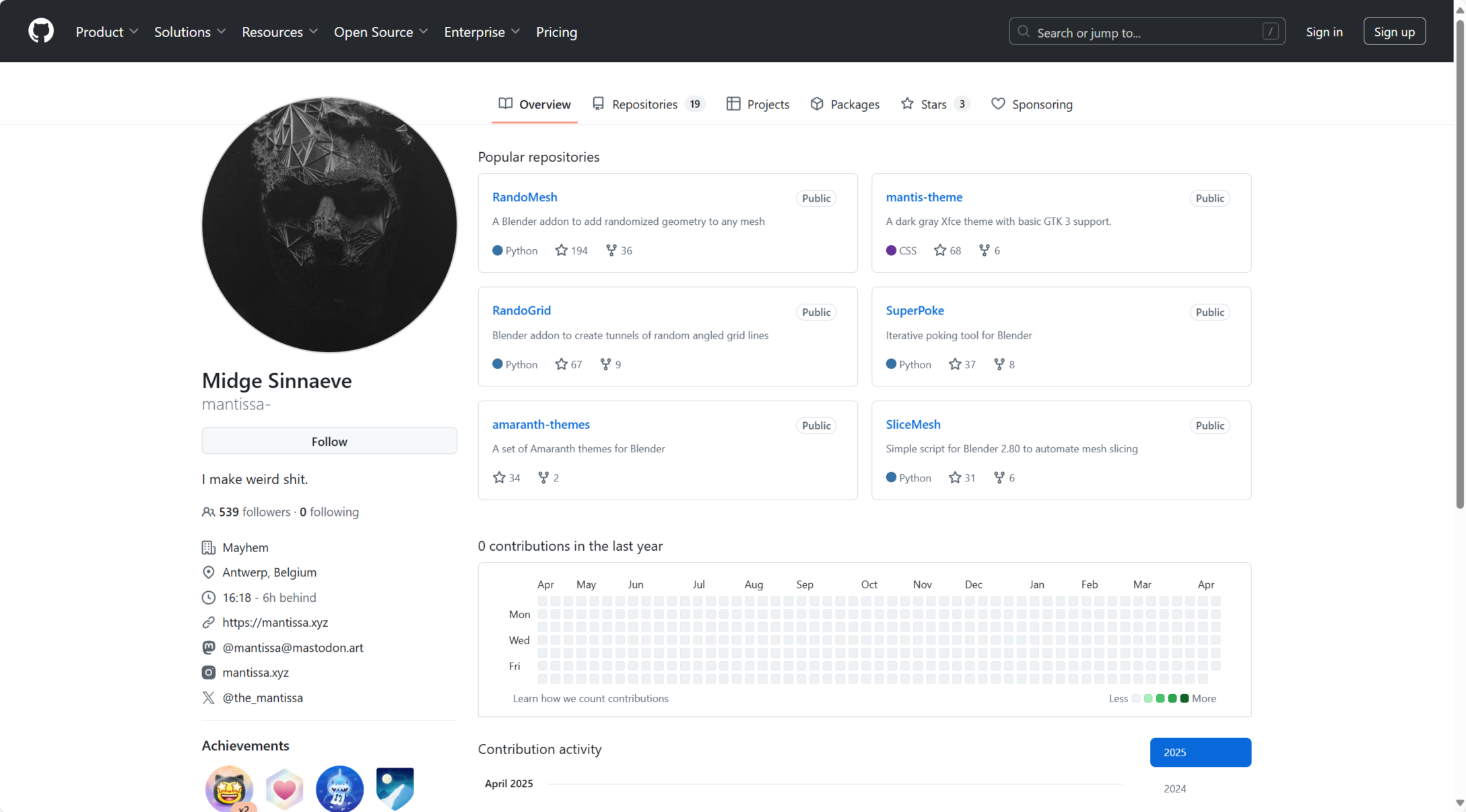Open the Starstruck achievement badge
1466x812 pixels.
point(229,788)
